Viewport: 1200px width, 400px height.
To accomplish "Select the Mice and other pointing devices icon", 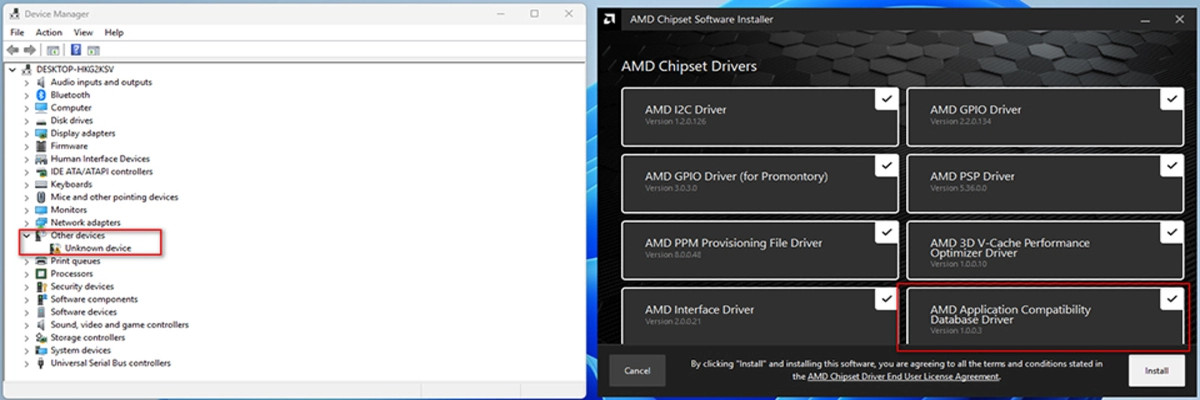I will click(x=41, y=197).
